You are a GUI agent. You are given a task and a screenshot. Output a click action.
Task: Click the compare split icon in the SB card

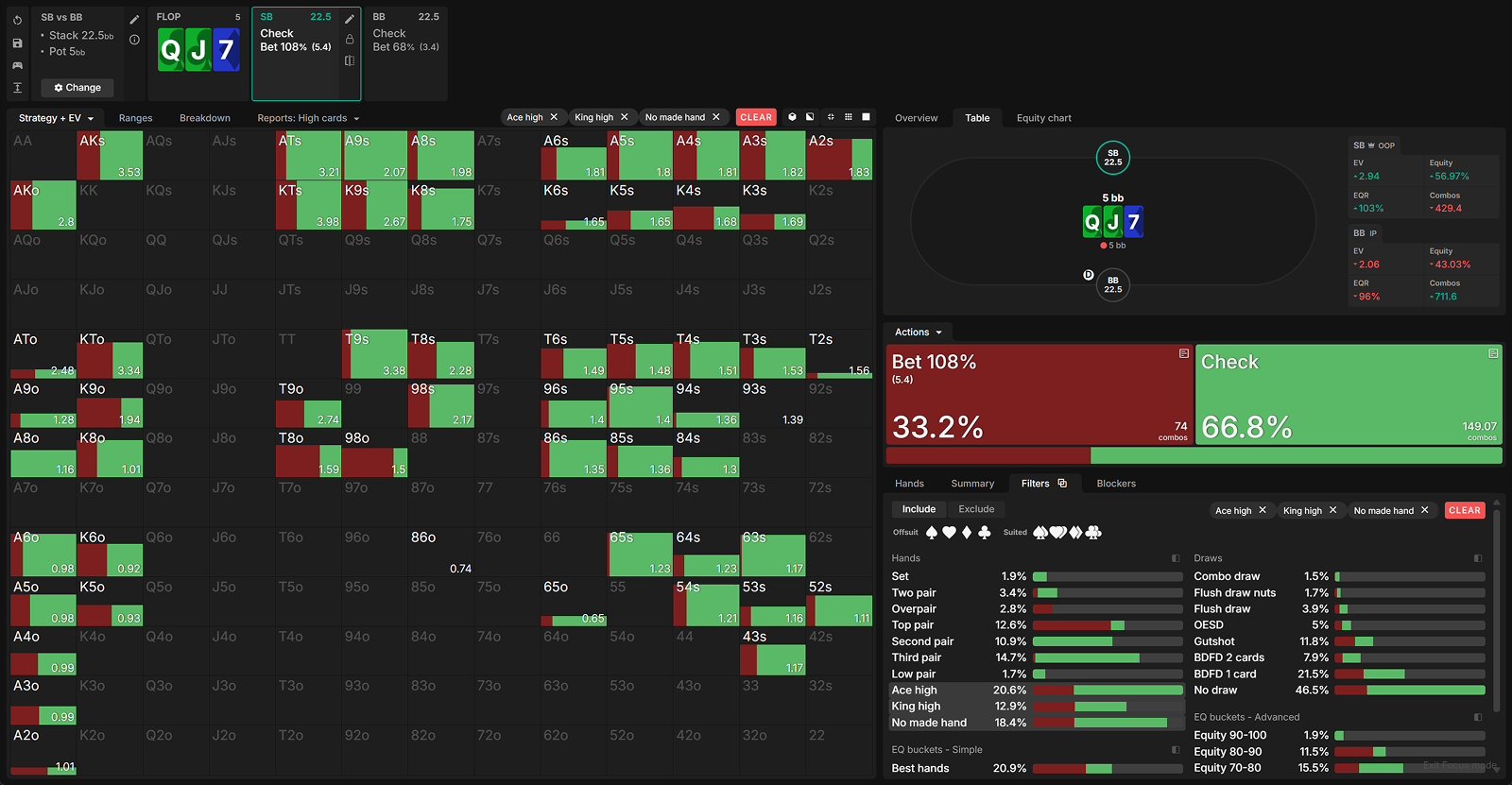tap(350, 60)
